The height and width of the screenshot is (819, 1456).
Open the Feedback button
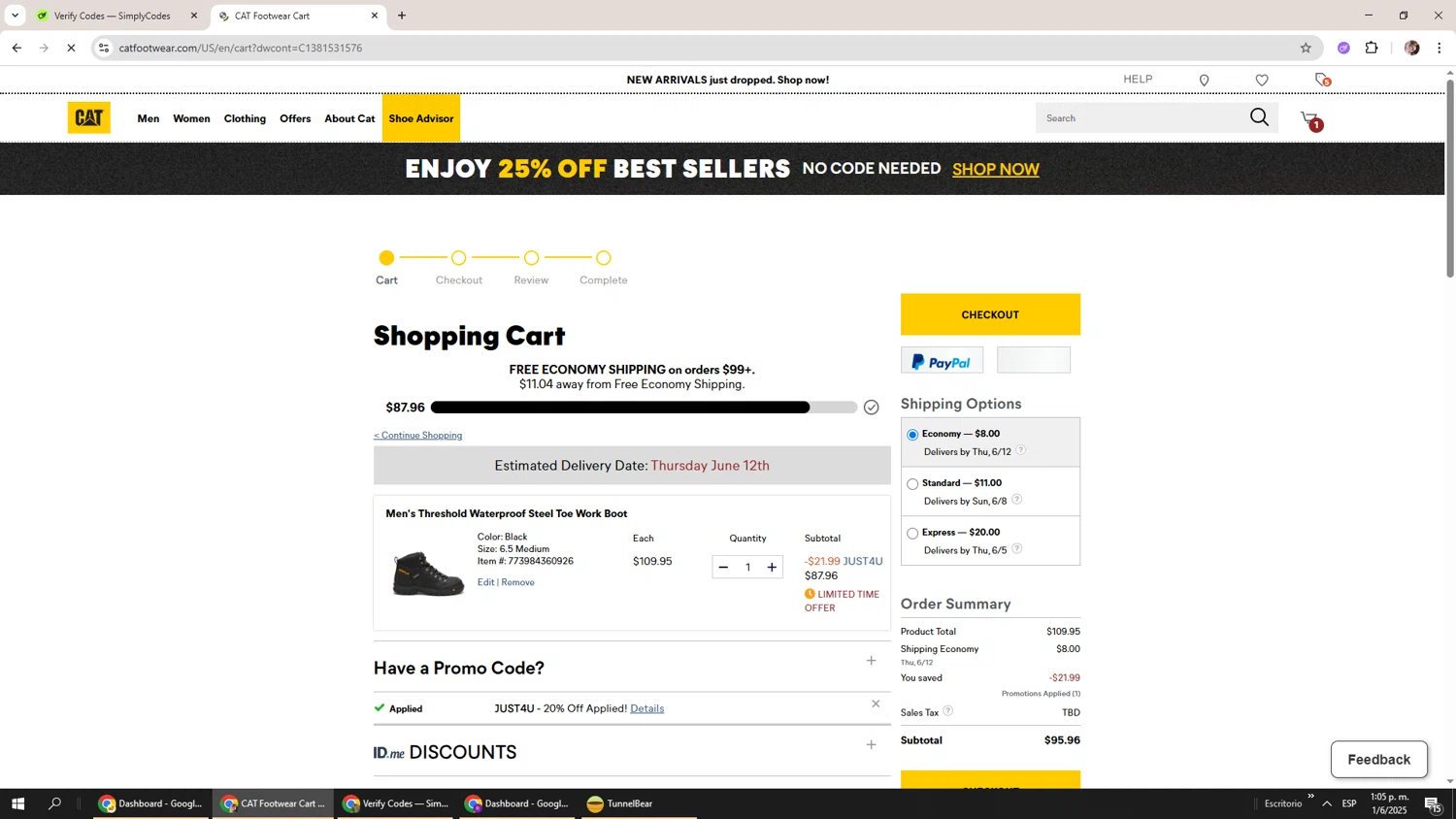[1378, 760]
